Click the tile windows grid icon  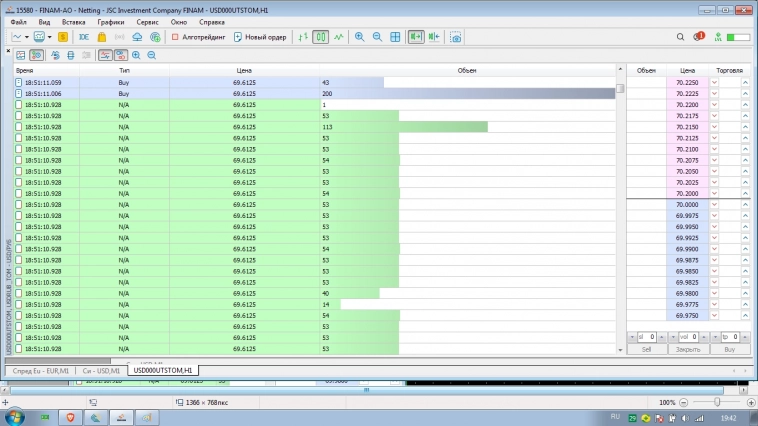[395, 37]
